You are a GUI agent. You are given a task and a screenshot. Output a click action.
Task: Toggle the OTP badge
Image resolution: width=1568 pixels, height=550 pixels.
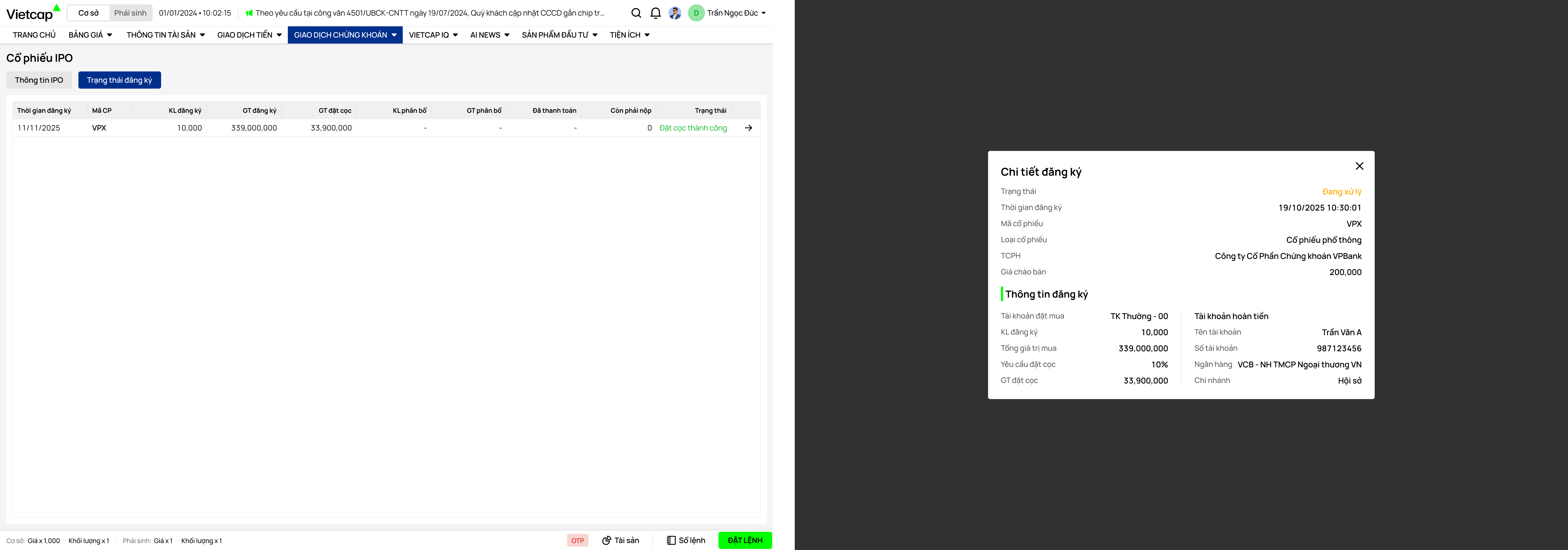577,540
